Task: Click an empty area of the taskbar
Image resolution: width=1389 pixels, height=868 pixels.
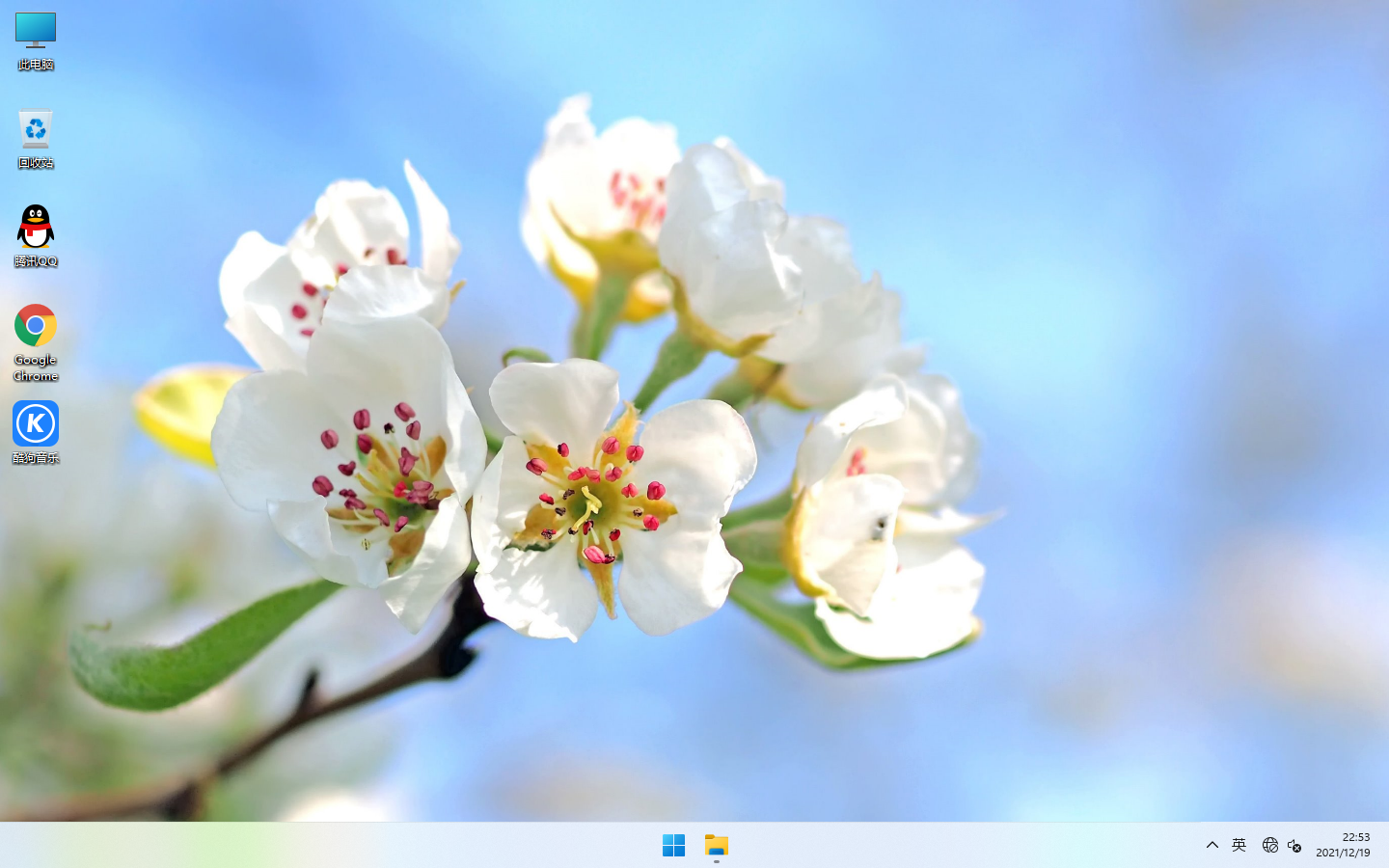Action: pos(386,846)
